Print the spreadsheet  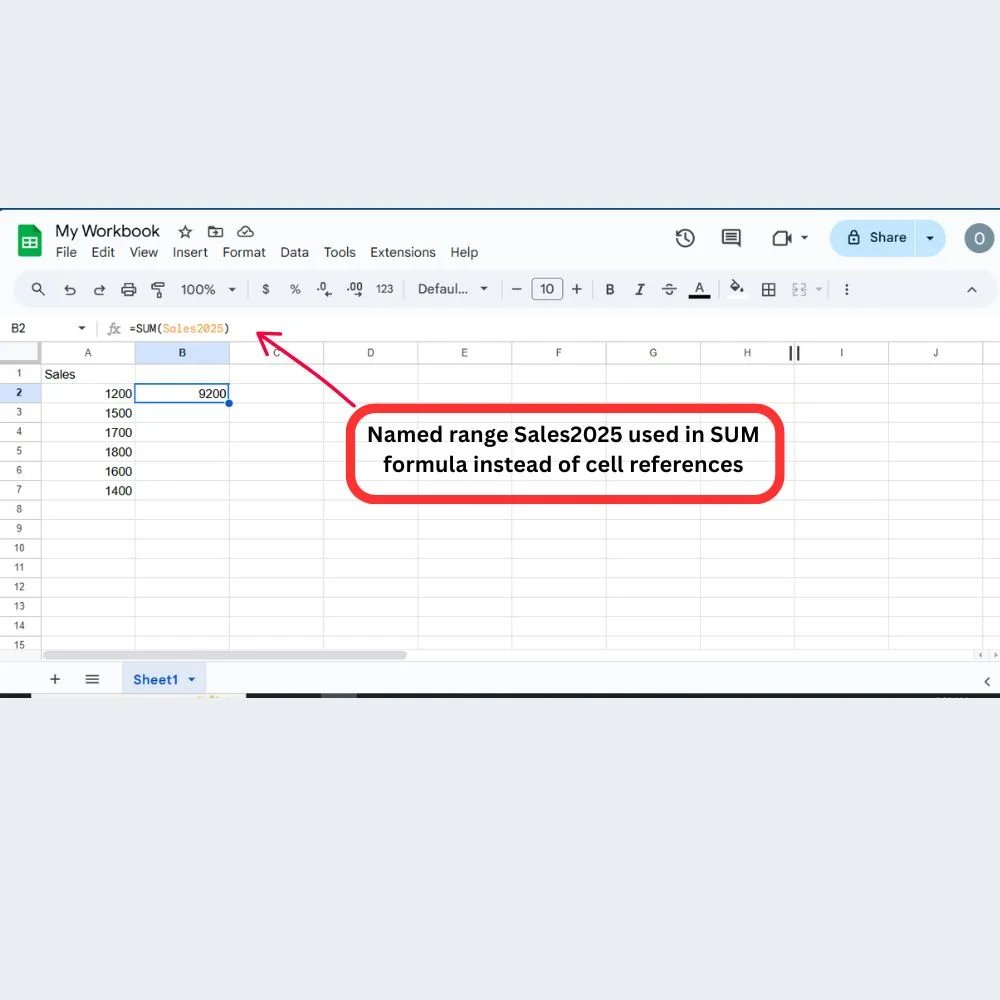129,290
